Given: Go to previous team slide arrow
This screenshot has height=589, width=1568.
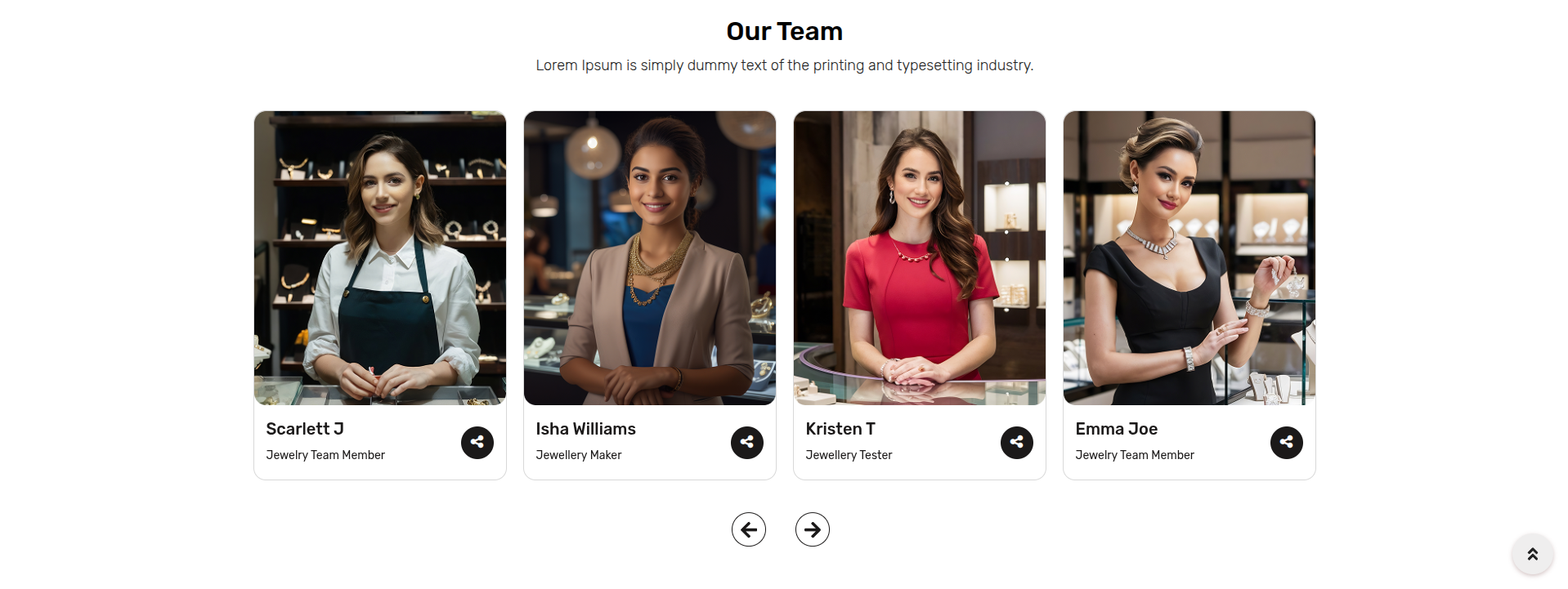Looking at the screenshot, I should tap(749, 529).
